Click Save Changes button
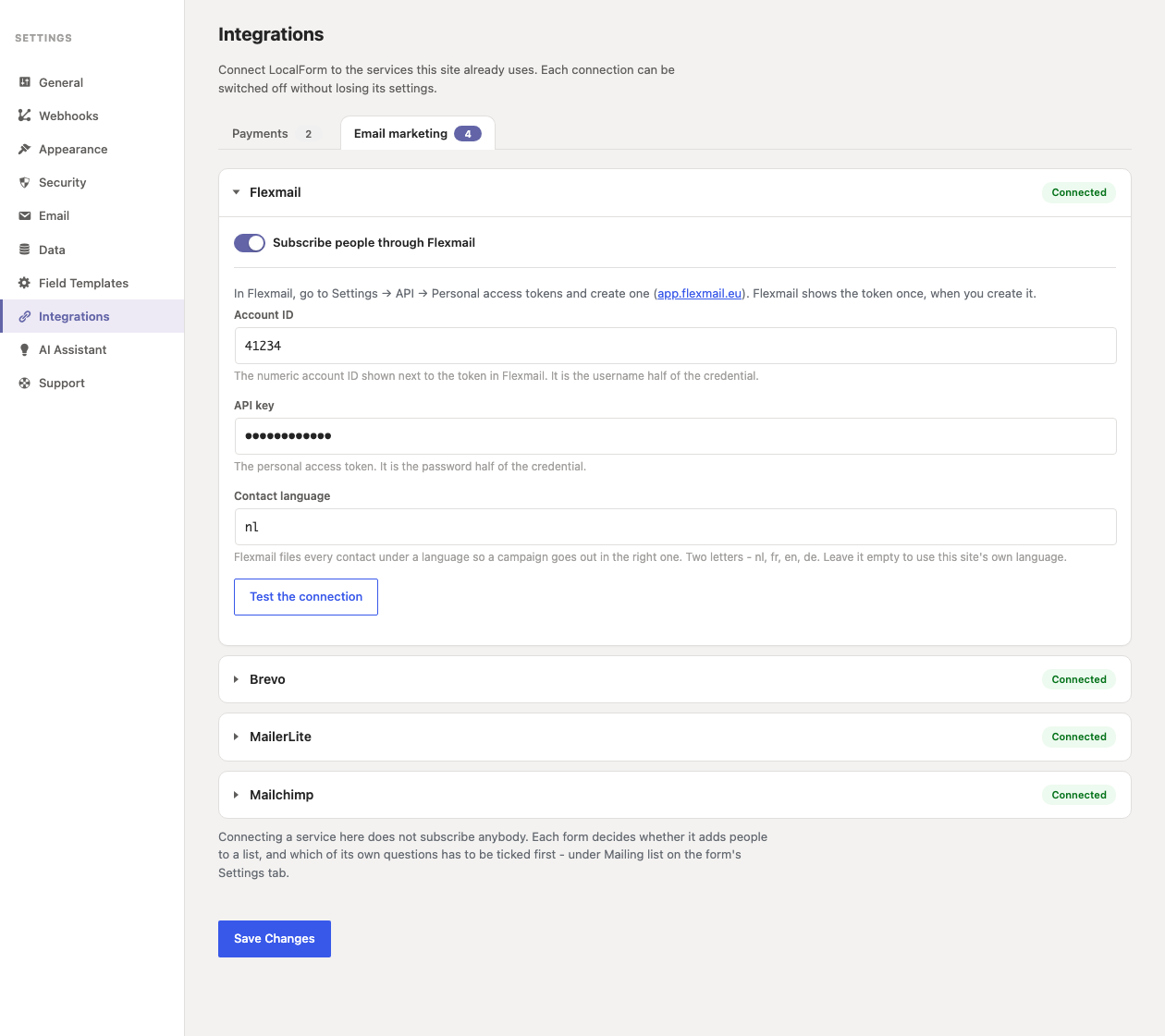This screenshot has height=1036, width=1165. click(x=275, y=939)
